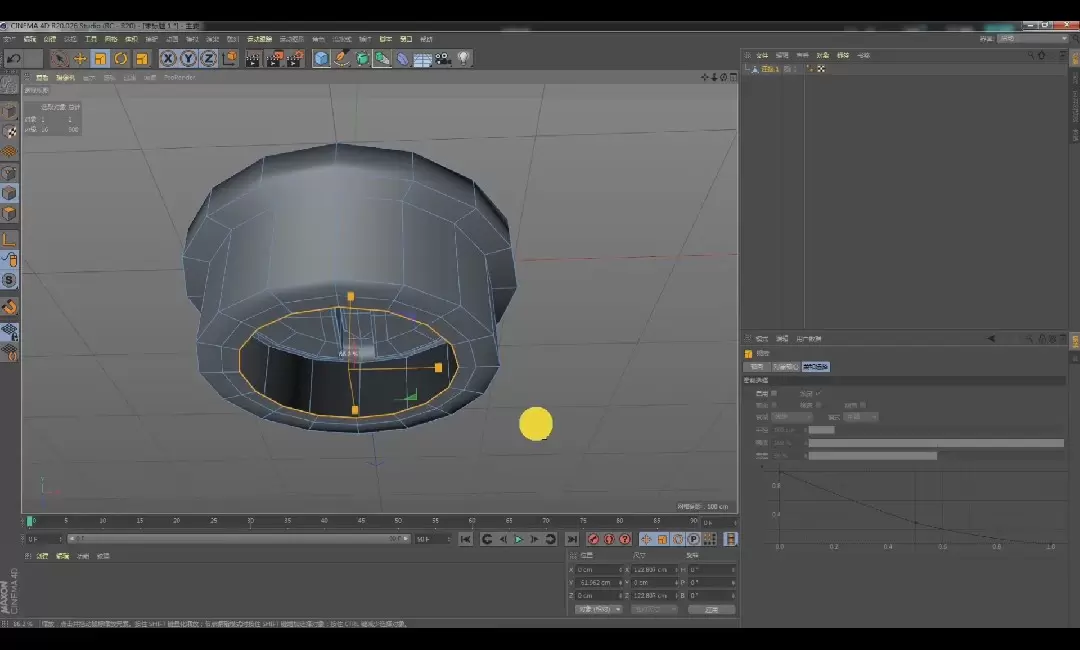Image resolution: width=1080 pixels, height=650 pixels.
Task: Click the Render View clapperboard icon
Action: [253, 59]
